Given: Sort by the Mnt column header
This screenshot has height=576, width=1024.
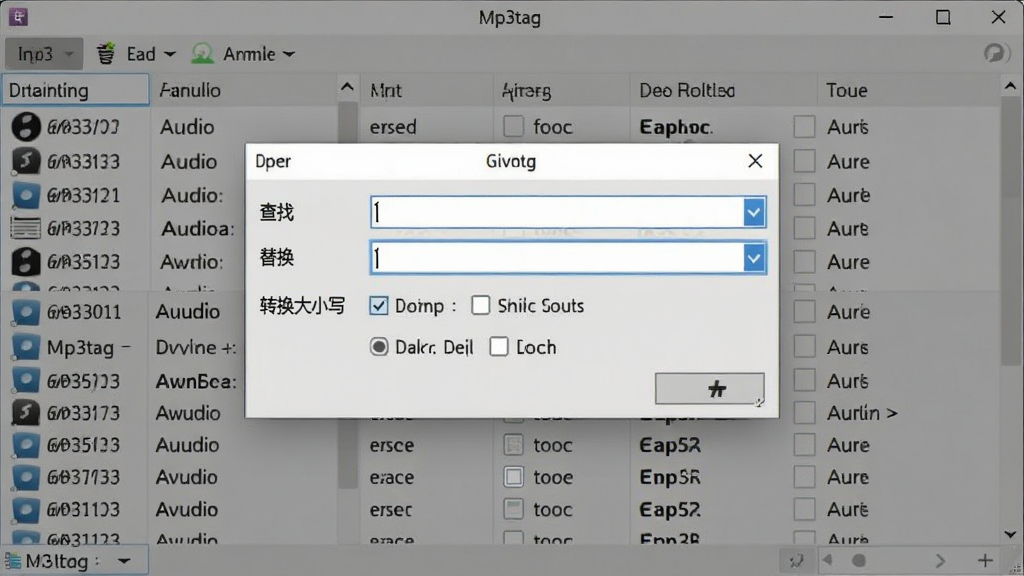Looking at the screenshot, I should (x=386, y=90).
